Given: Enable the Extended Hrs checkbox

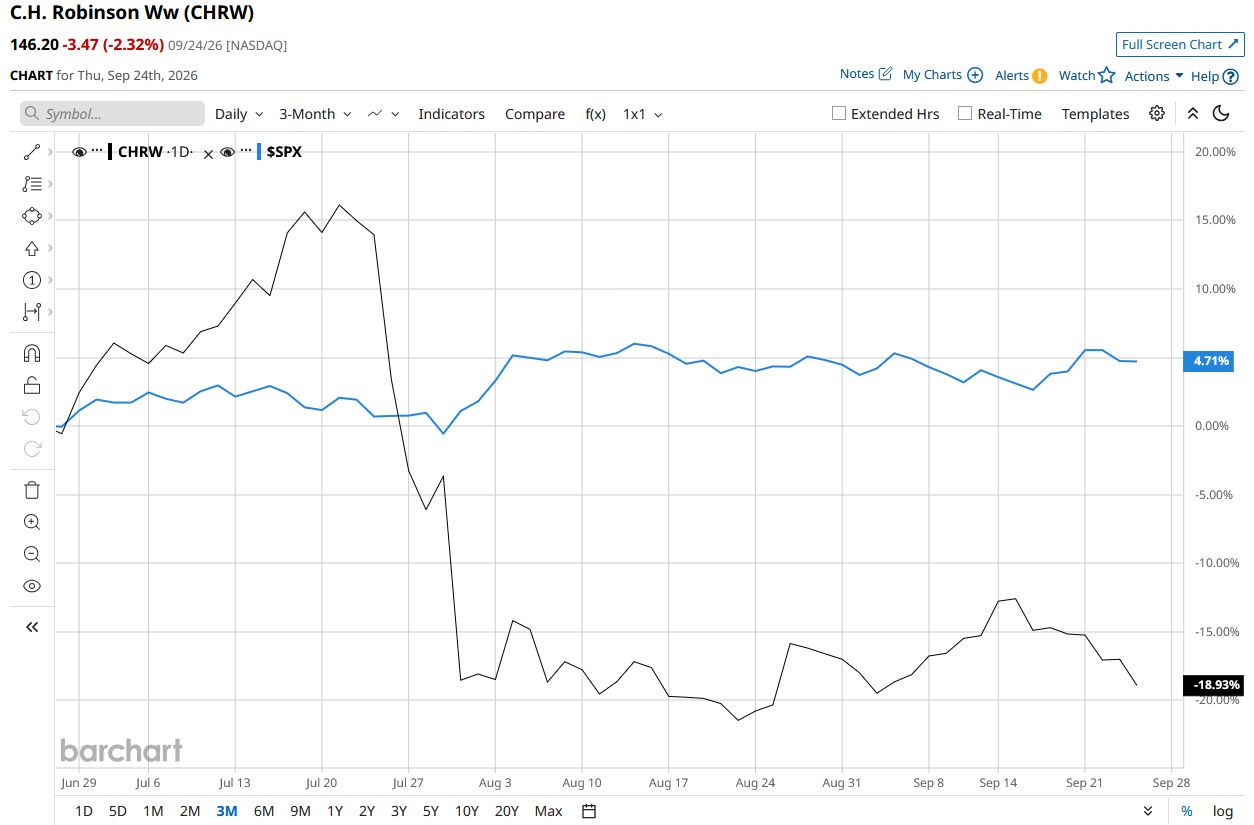Looking at the screenshot, I should click(839, 113).
